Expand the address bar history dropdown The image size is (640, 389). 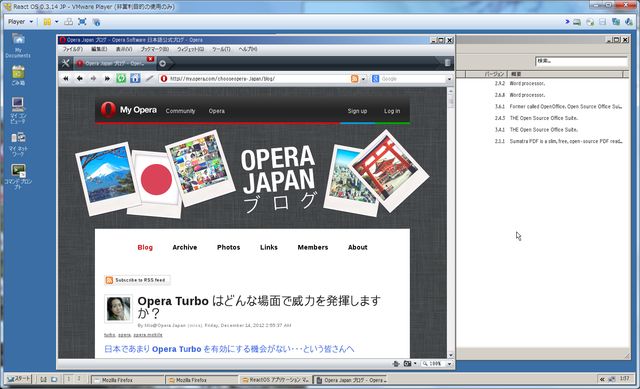tap(363, 79)
